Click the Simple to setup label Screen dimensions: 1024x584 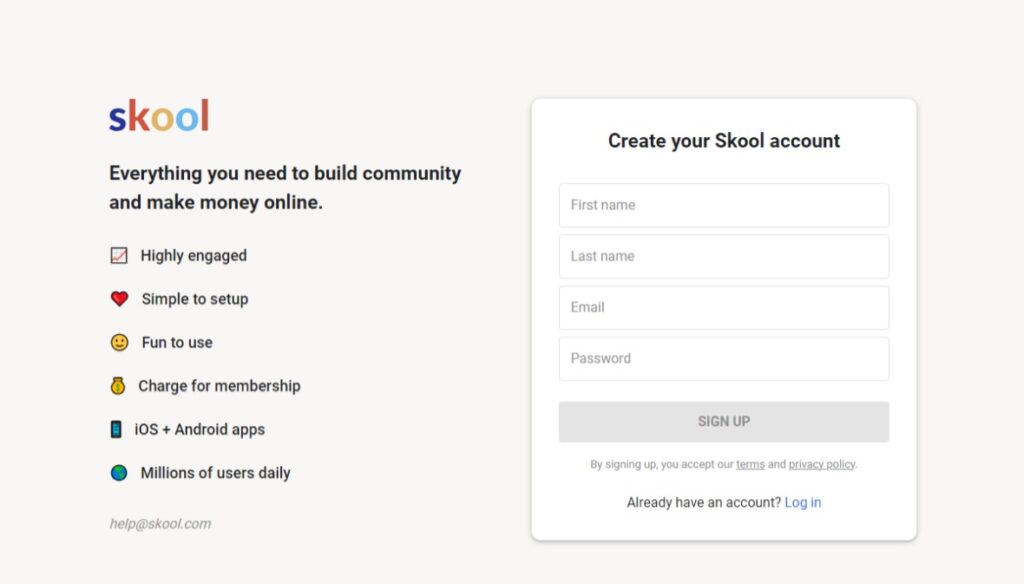click(195, 299)
